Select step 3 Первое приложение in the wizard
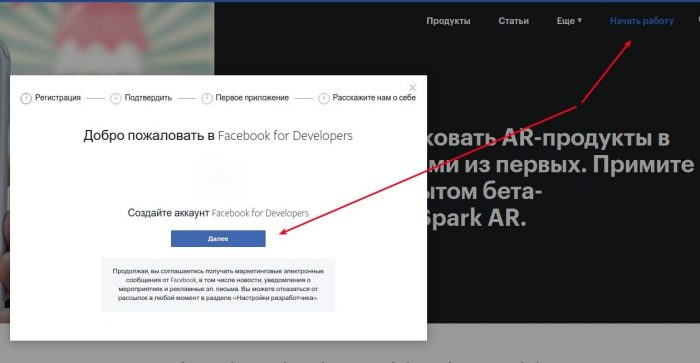This screenshot has width=700, height=363. 245,98
